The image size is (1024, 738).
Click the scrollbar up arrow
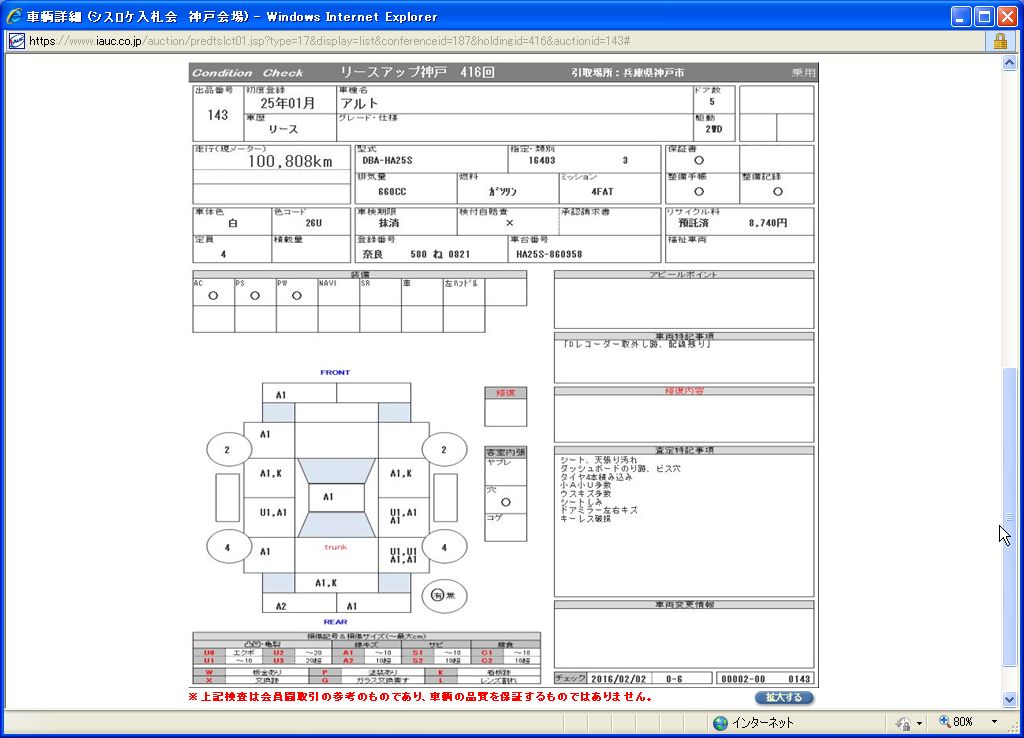coord(1009,63)
